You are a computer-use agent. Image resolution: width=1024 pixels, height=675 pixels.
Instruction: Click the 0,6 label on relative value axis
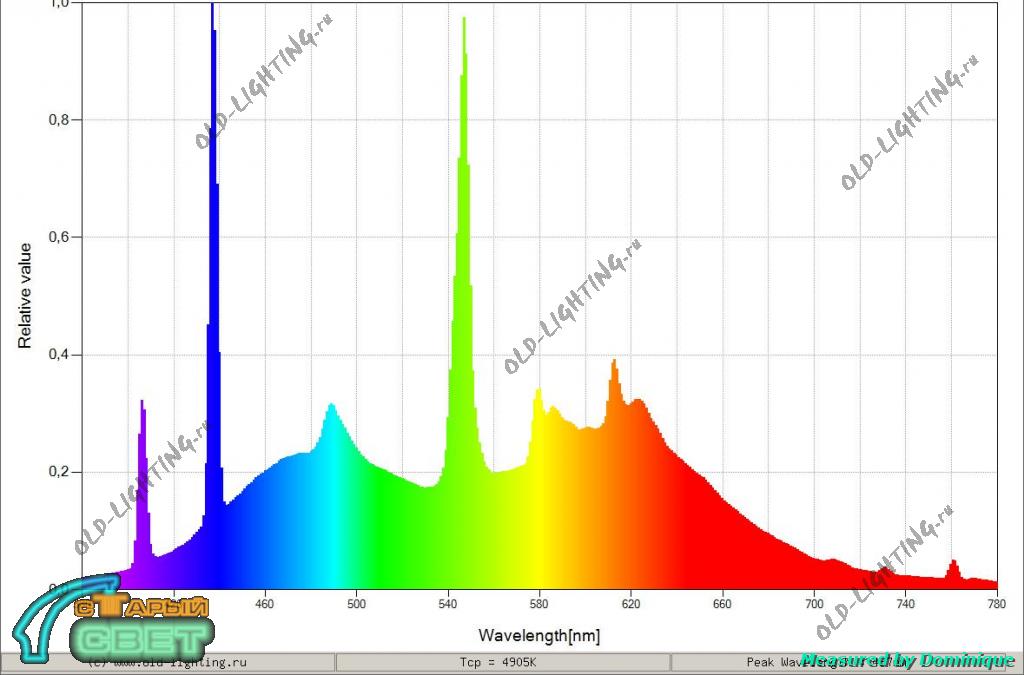pos(59,237)
